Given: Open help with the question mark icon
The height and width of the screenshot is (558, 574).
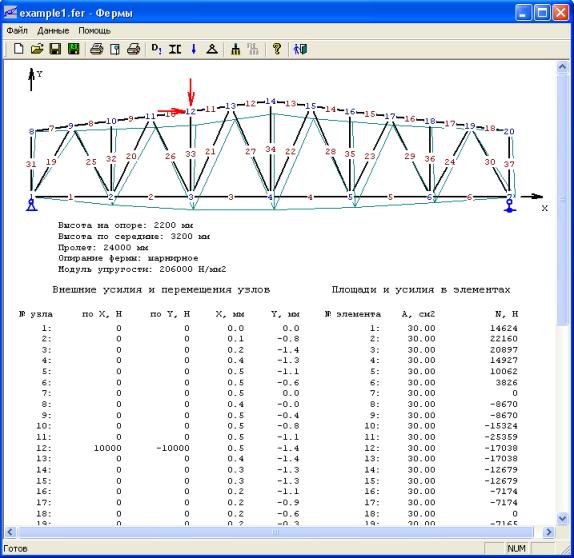Looking at the screenshot, I should tap(277, 49).
